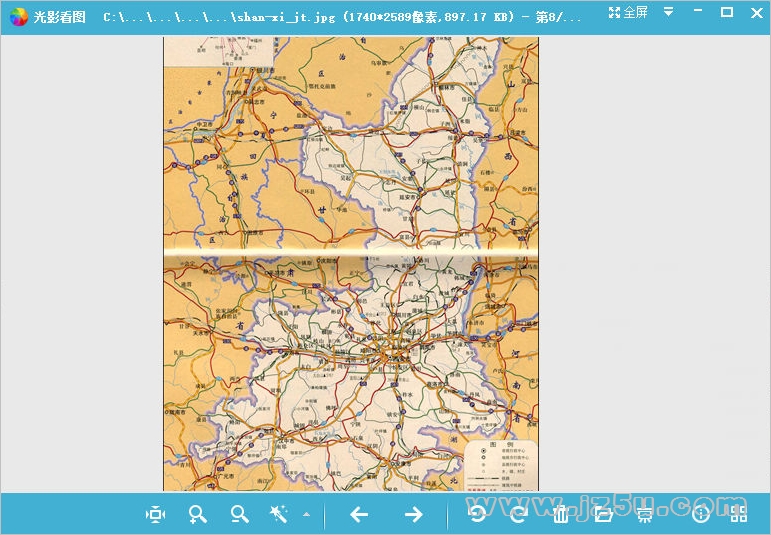Rotate the image clockwise

(519, 514)
